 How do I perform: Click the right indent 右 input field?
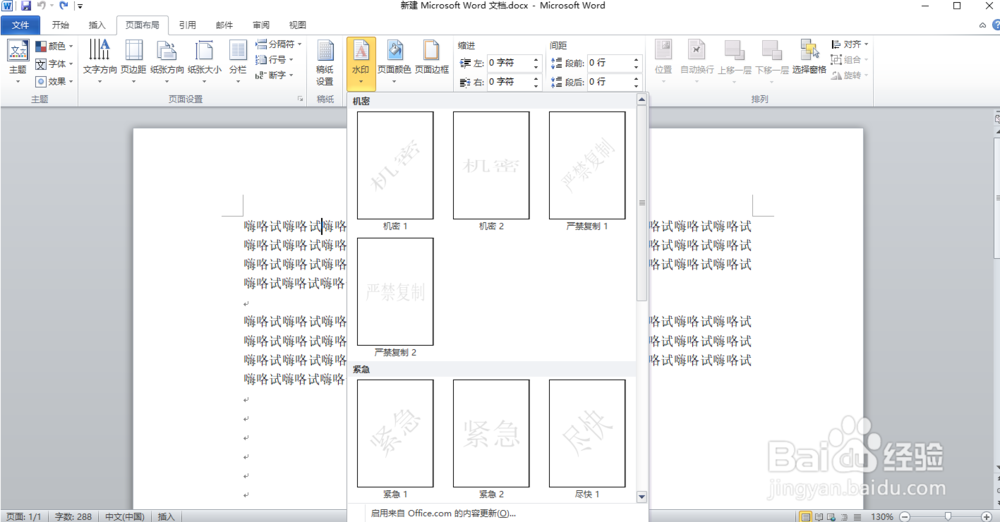tap(509, 82)
